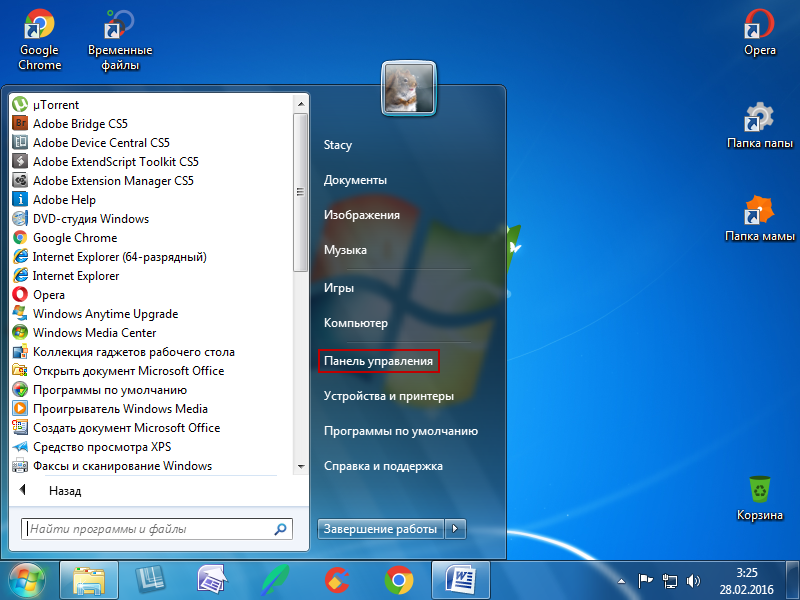
Task: Open the Action Center flag in the tray
Action: pos(645,581)
